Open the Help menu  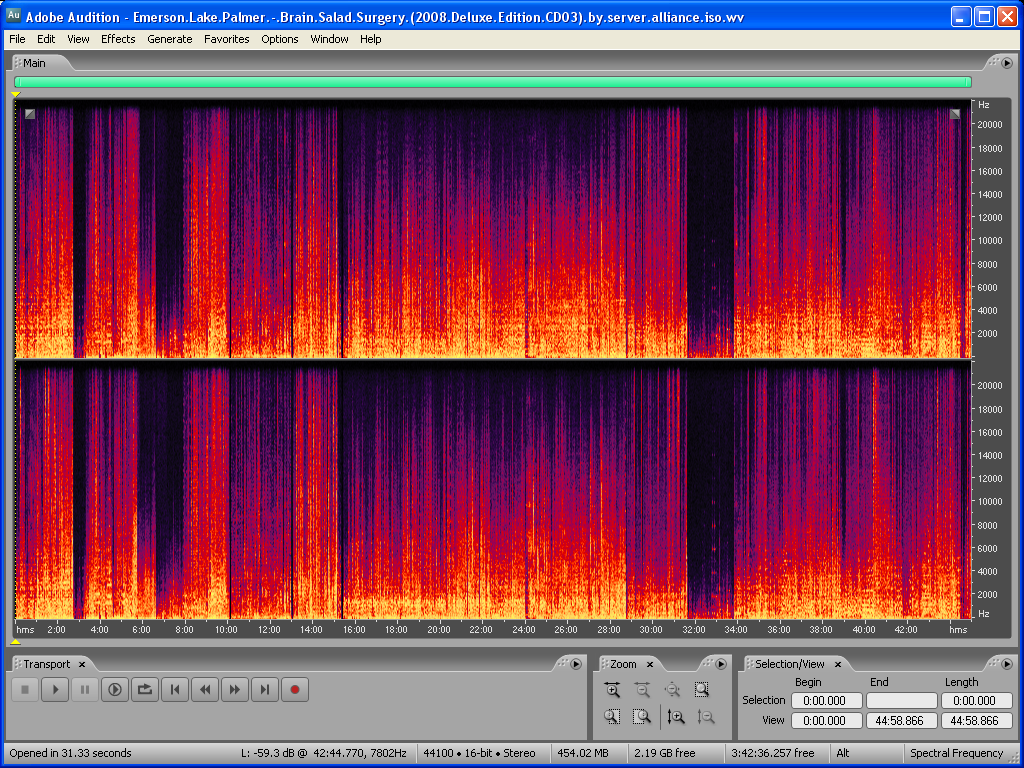tap(370, 39)
